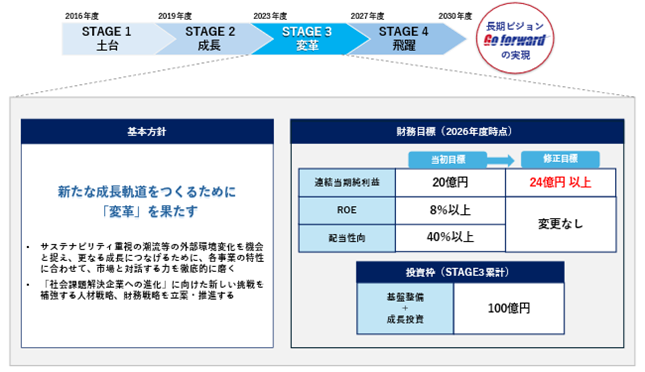Viewport: 645px width, 372px height.
Task: Click the 財務目標（2026年度時点）header
Action: pos(457,132)
